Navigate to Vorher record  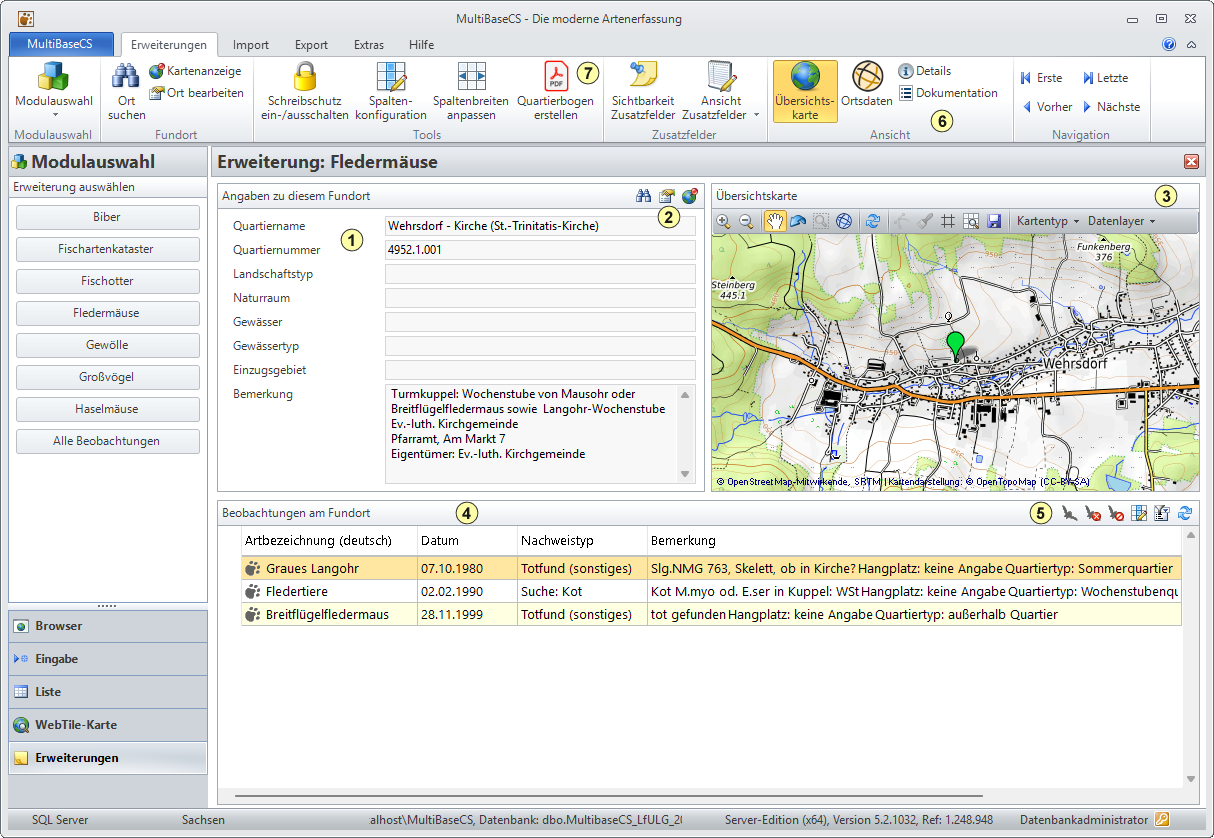[1047, 107]
